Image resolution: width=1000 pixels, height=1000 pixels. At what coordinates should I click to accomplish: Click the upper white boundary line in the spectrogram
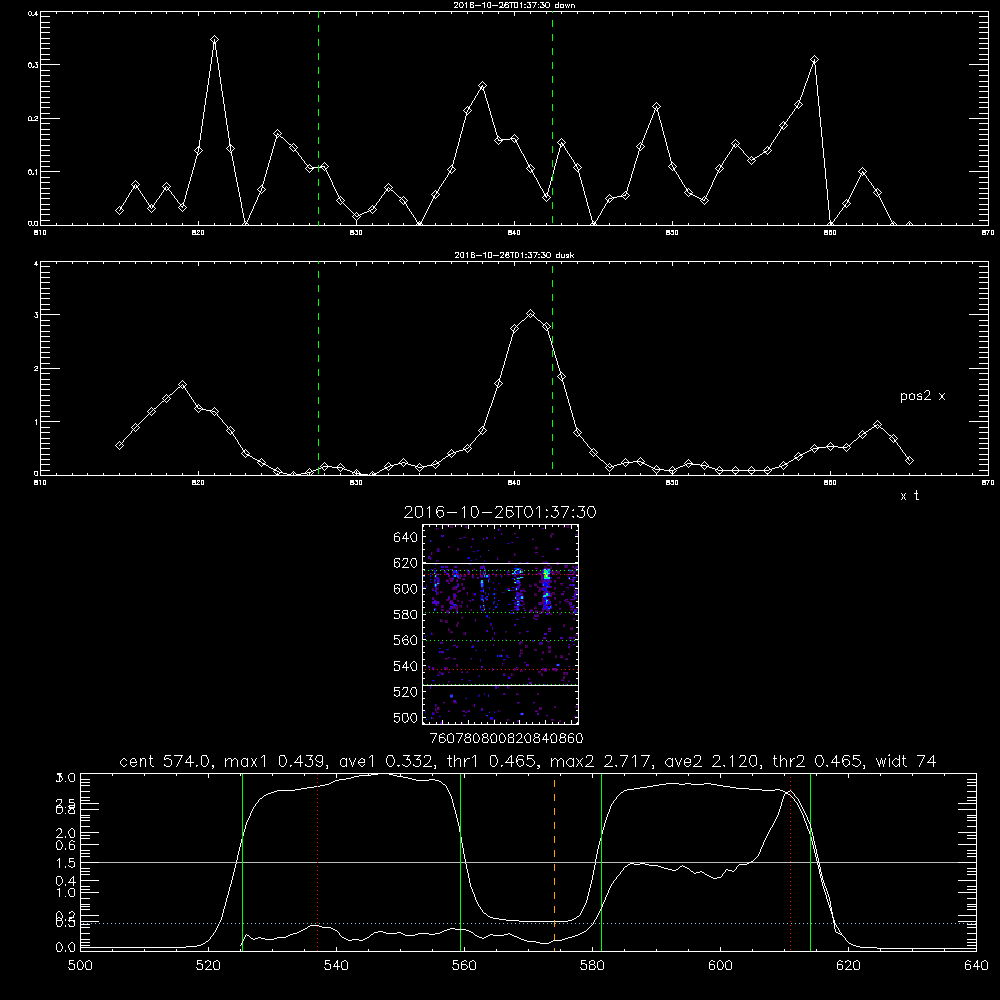[x=500, y=563]
